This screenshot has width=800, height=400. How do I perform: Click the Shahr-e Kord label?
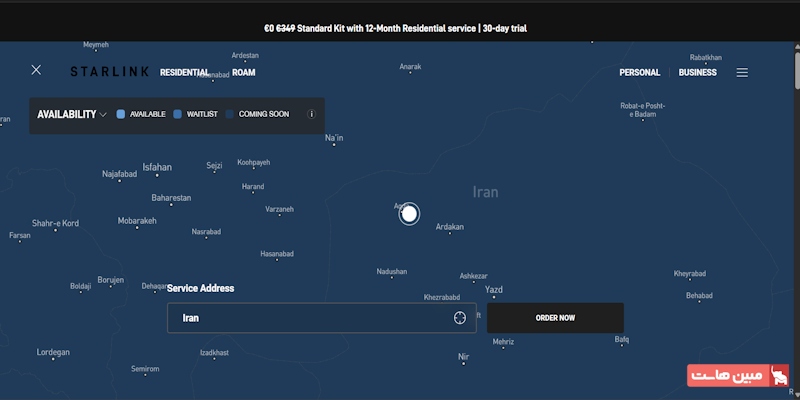pyautogui.click(x=56, y=223)
